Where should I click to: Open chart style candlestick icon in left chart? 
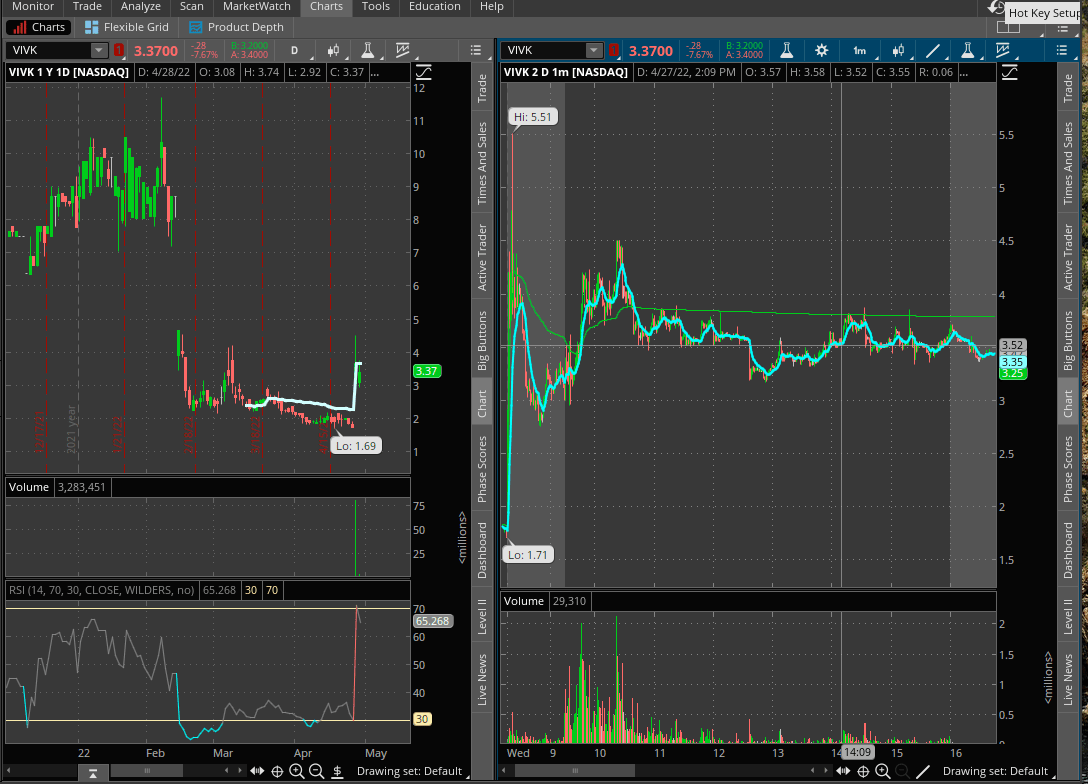tap(334, 50)
